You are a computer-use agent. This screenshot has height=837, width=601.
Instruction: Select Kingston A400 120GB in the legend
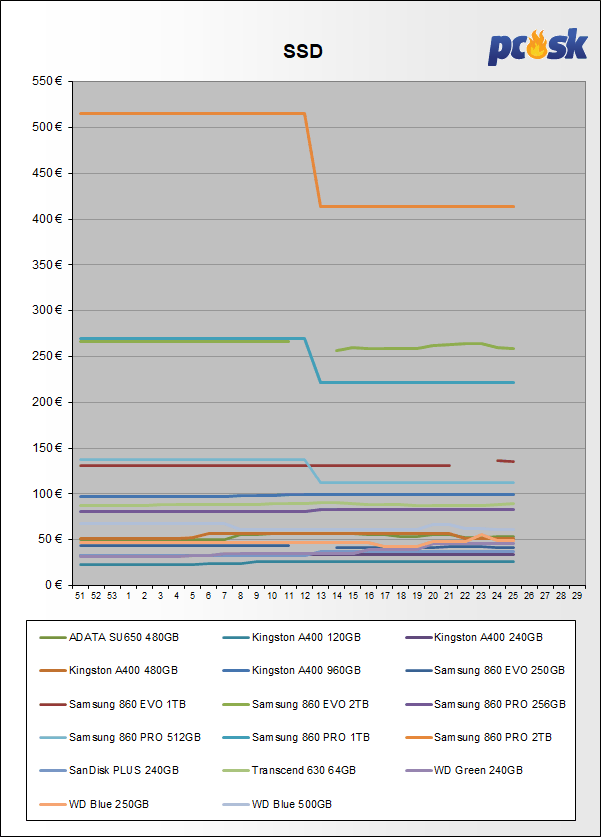pos(303,636)
